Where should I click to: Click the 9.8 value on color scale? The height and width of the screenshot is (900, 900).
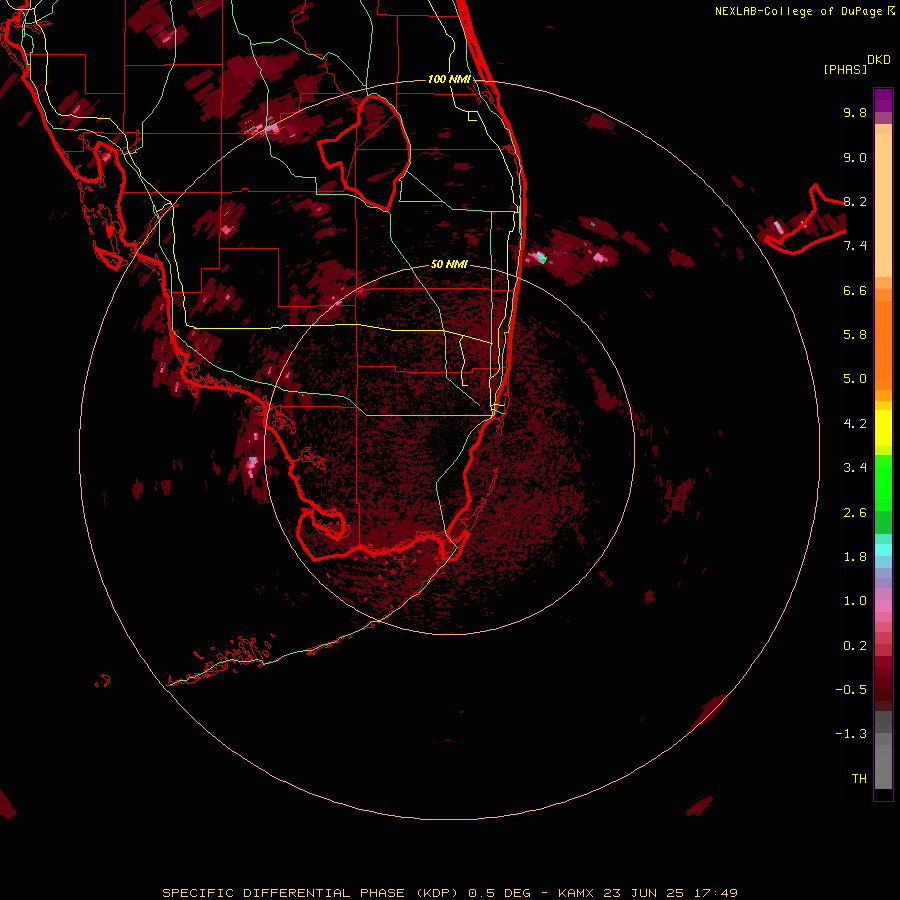pyautogui.click(x=855, y=112)
